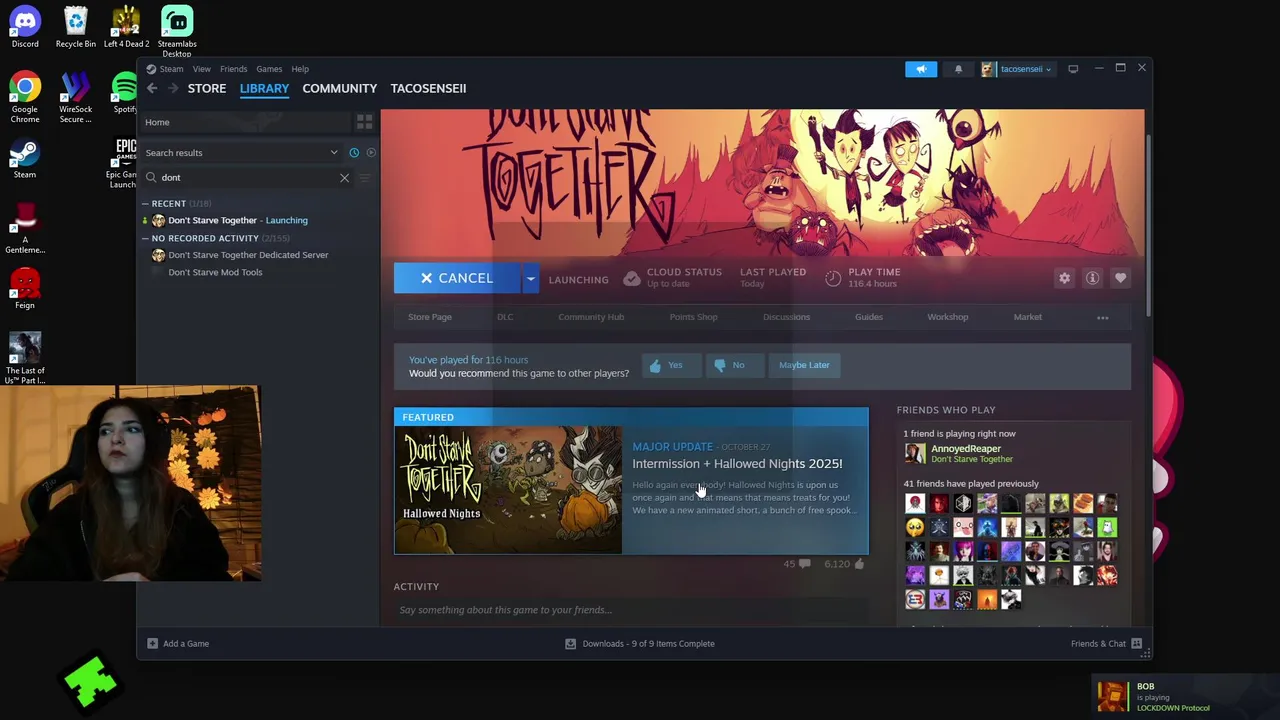The width and height of the screenshot is (1280, 720).
Task: Add game to favorites heart icon
Action: [x=1120, y=278]
